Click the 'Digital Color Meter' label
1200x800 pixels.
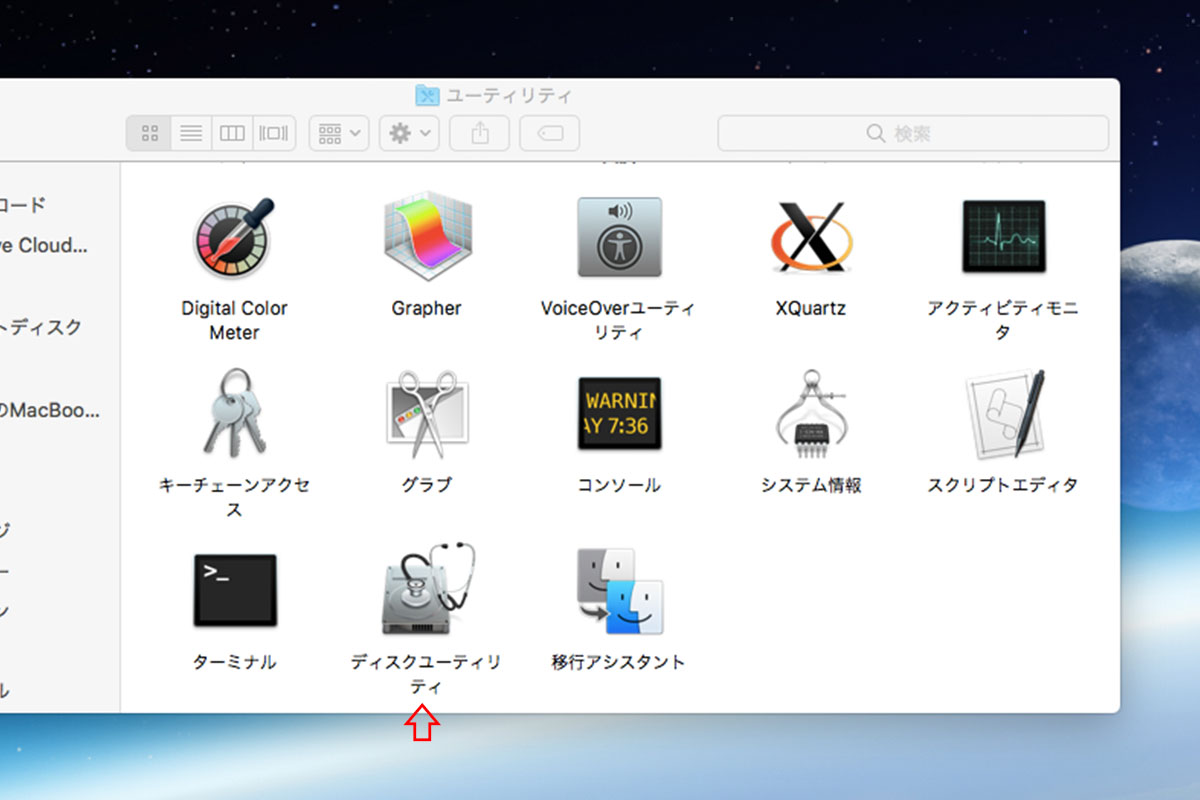(234, 320)
